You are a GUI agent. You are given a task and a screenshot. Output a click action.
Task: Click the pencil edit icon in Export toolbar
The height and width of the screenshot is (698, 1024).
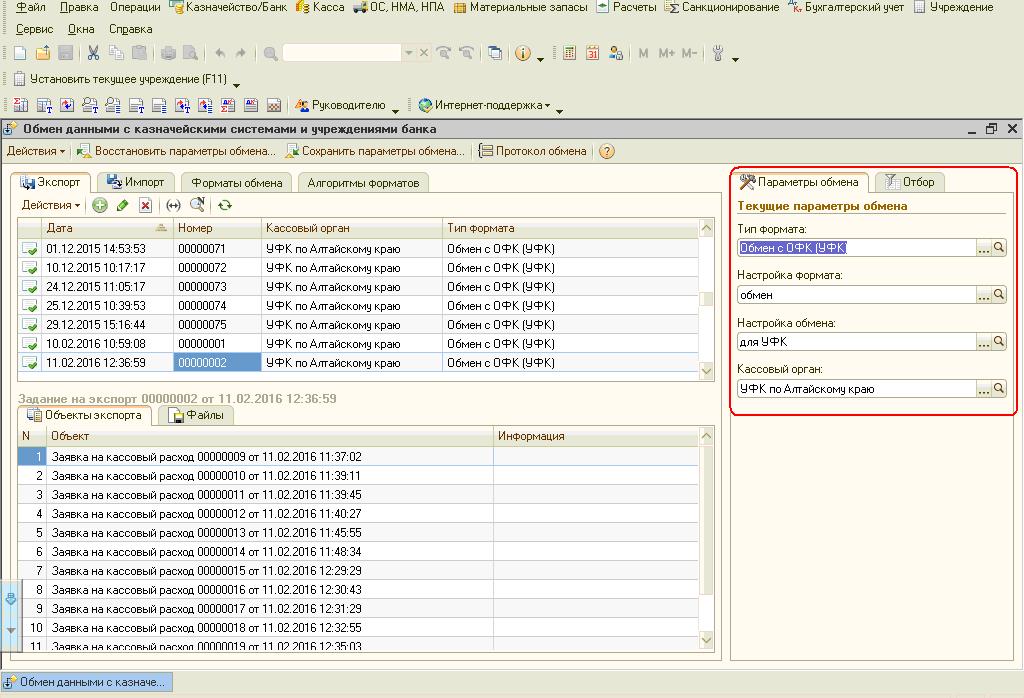point(122,205)
